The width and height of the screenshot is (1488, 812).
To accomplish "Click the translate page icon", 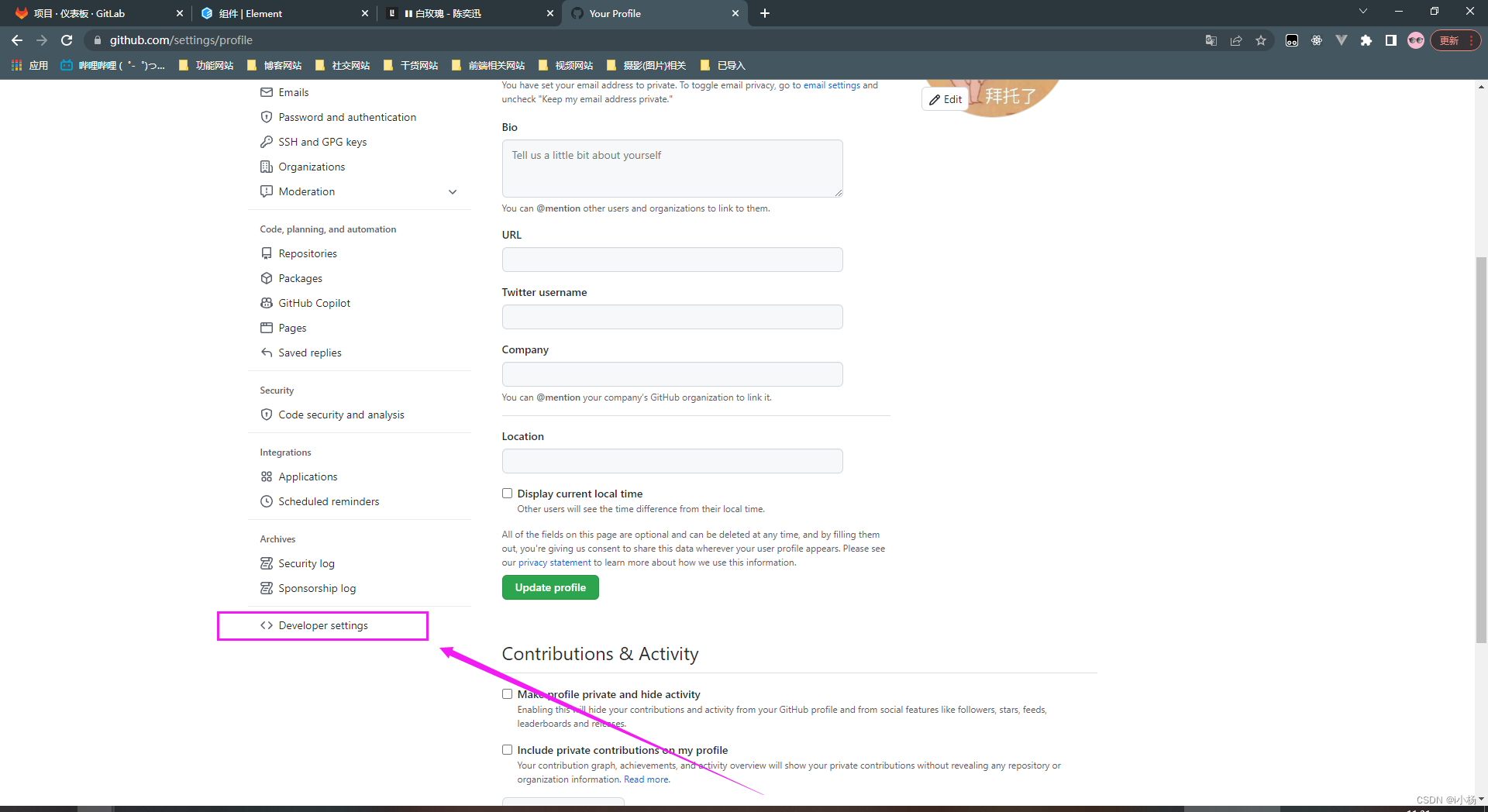I will pos(1211,40).
